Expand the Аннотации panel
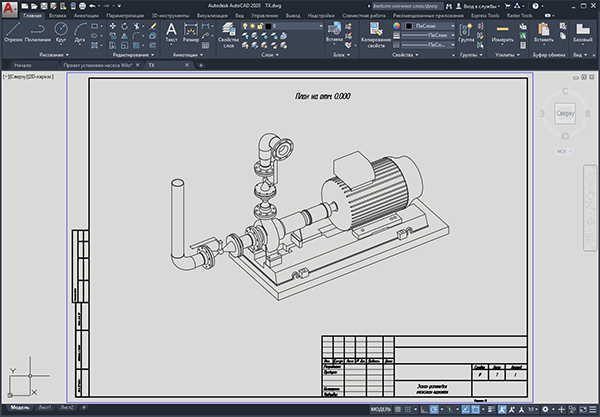 point(188,55)
